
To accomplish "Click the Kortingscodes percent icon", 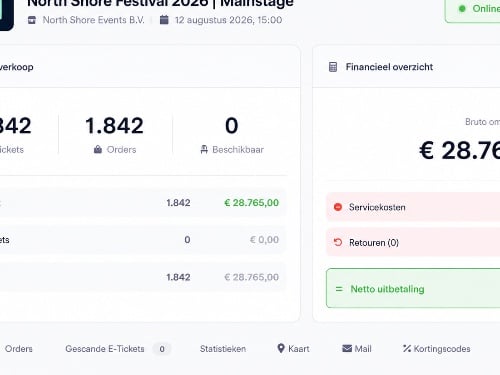I will point(407,348).
